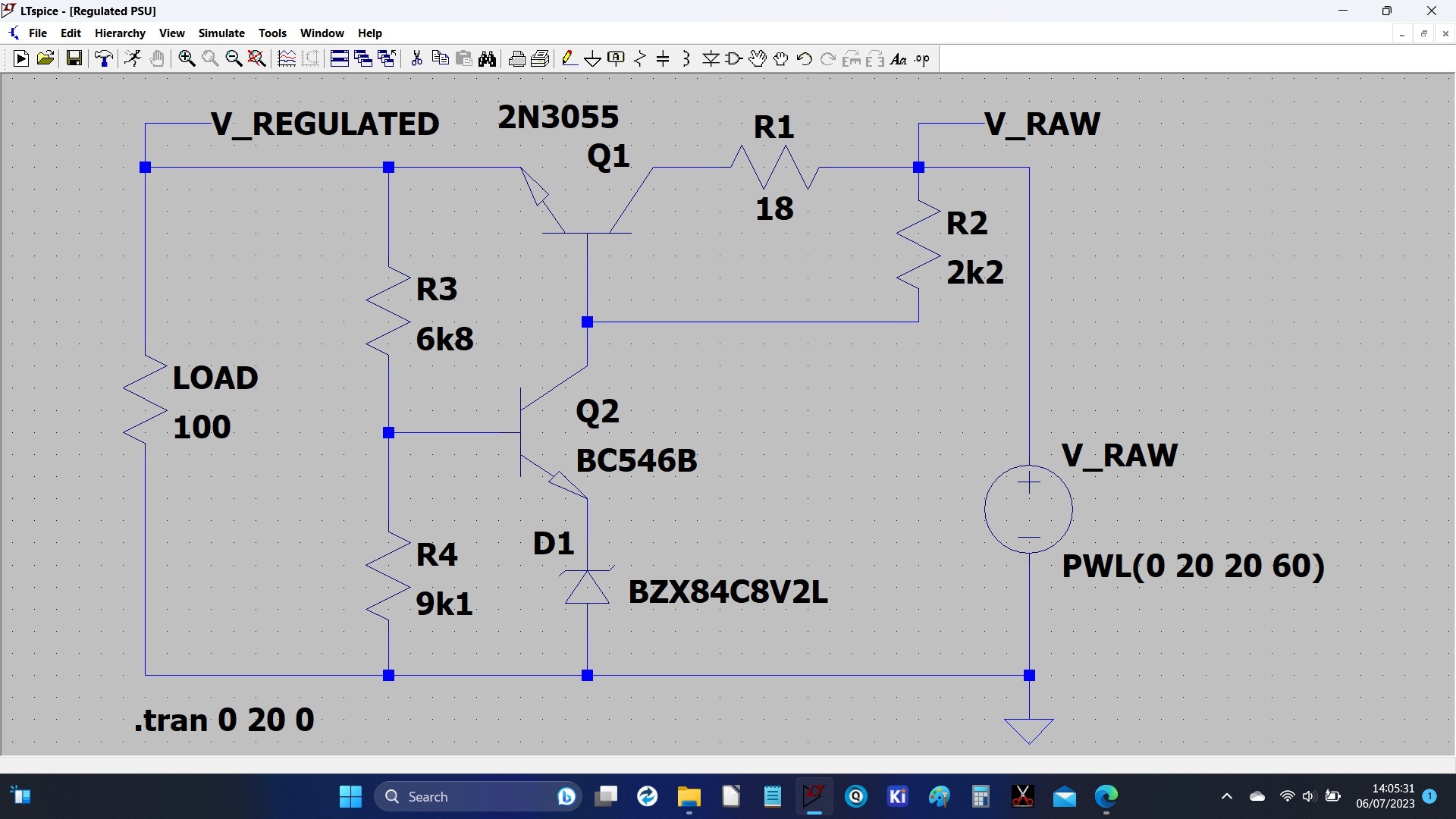
Task: Open a file with the folder icon
Action: tap(45, 59)
